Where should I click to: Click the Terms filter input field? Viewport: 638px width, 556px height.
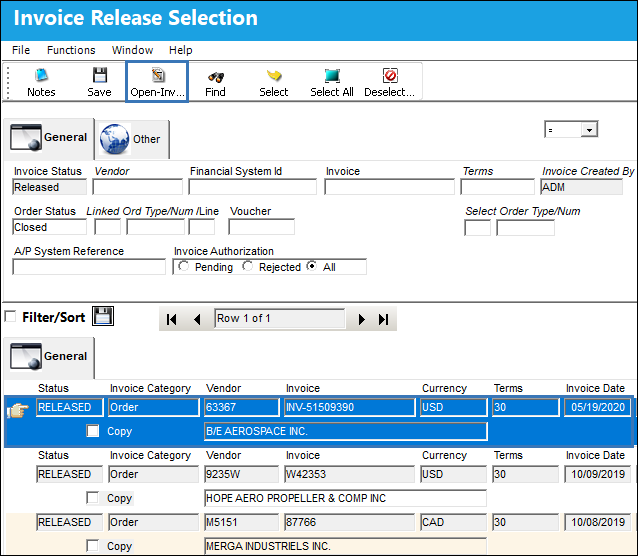pos(497,187)
